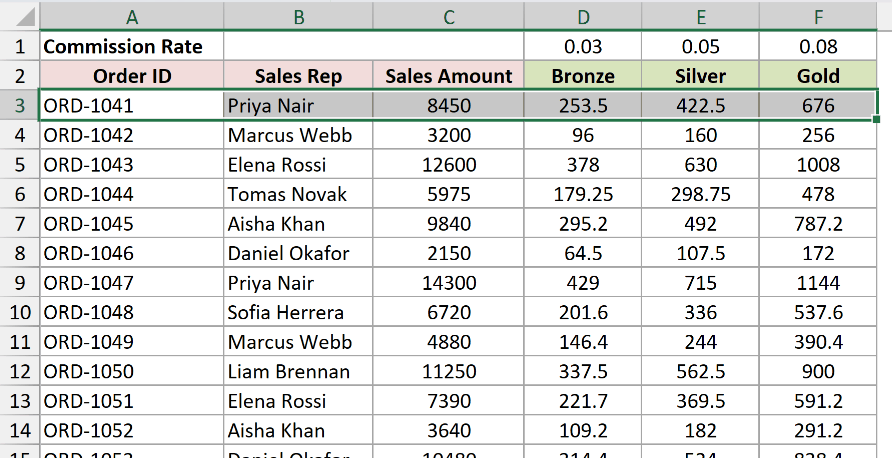Screen dimensions: 892x458
Task: Click the 0.08 Gold rate cell
Action: tap(818, 47)
